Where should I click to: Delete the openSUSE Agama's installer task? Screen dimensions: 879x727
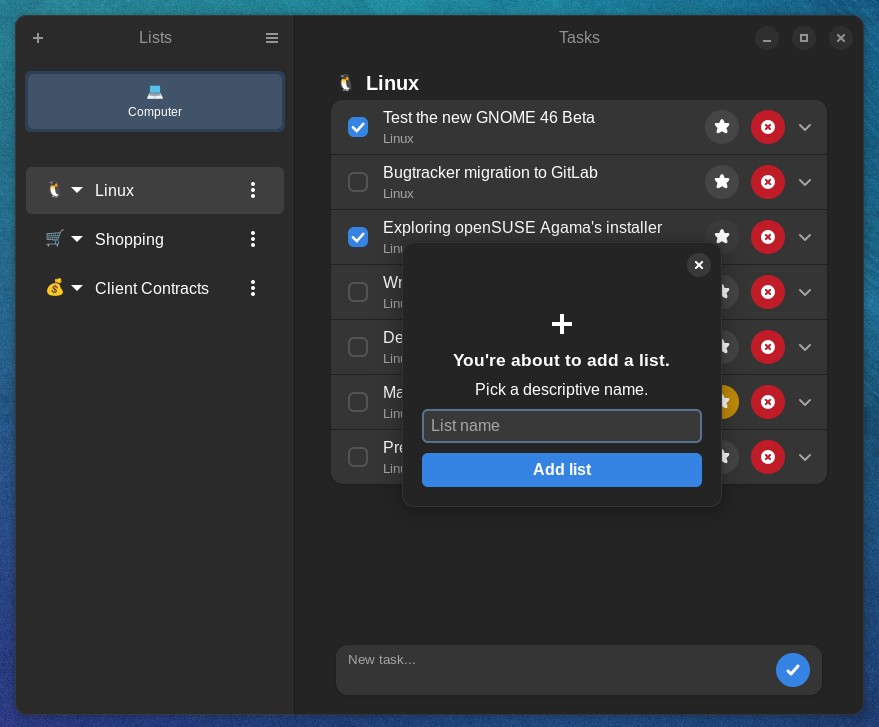coord(768,237)
